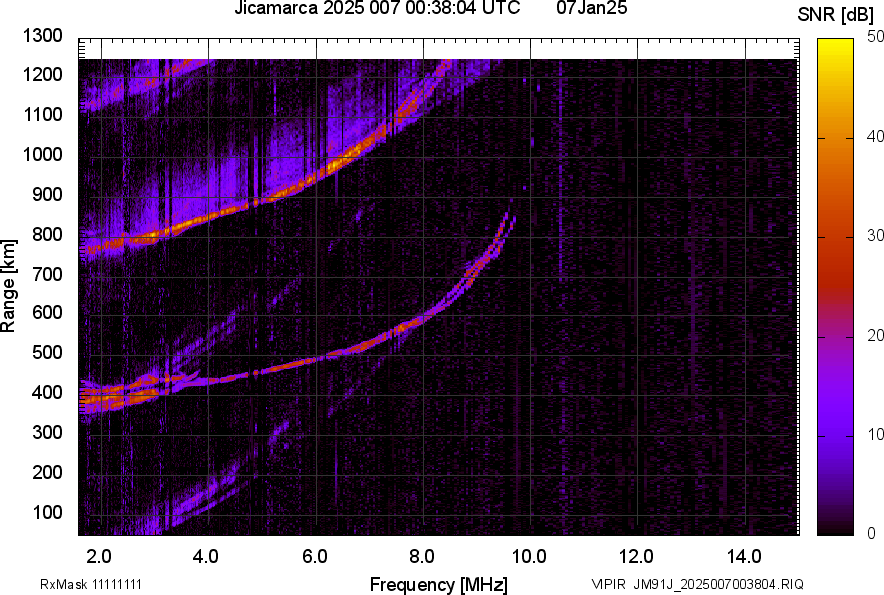The width and height of the screenshot is (884, 595).
Task: Click the 10 colorbar tick label
Action: click(876, 434)
